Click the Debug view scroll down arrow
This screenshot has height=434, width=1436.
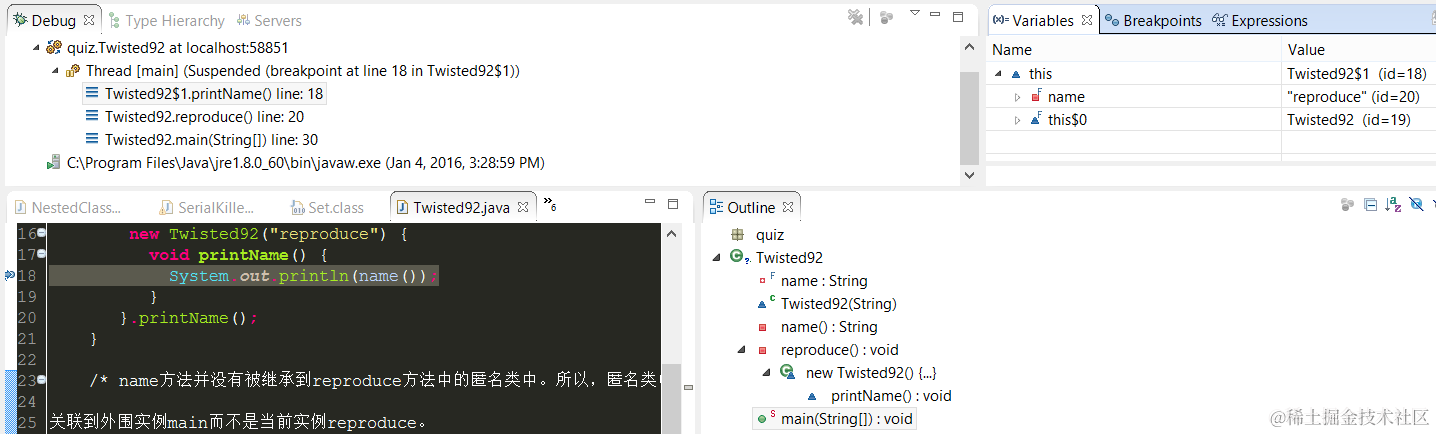tap(968, 175)
